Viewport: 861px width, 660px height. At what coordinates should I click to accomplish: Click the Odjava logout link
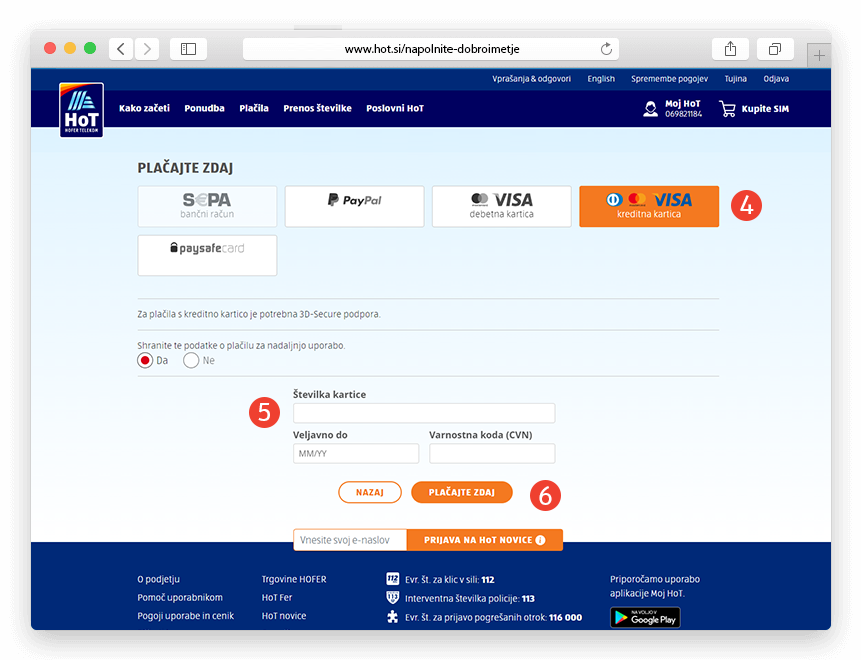(x=776, y=79)
